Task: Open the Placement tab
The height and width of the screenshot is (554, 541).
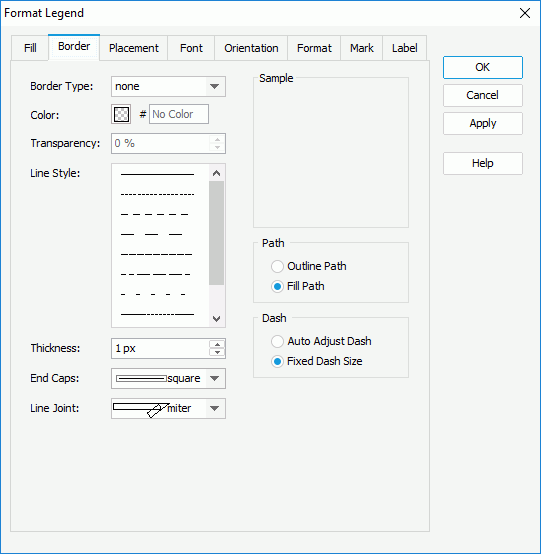Action: click(134, 48)
